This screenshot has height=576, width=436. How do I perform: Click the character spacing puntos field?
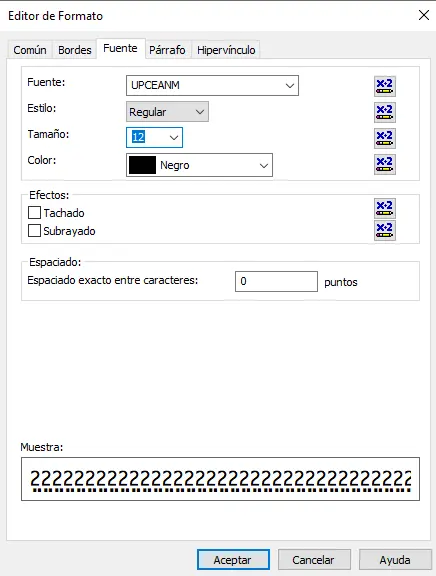click(276, 281)
